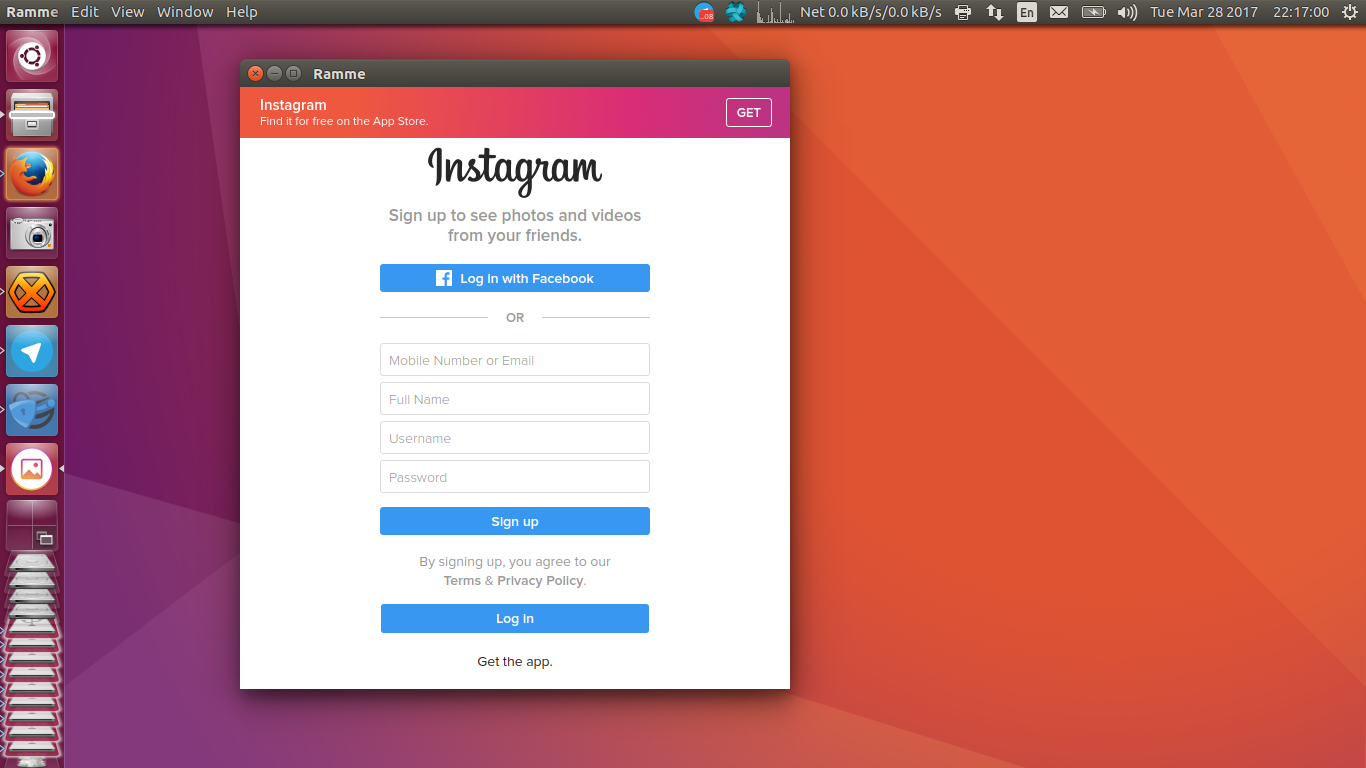Maximize the Ramme window

click(293, 73)
